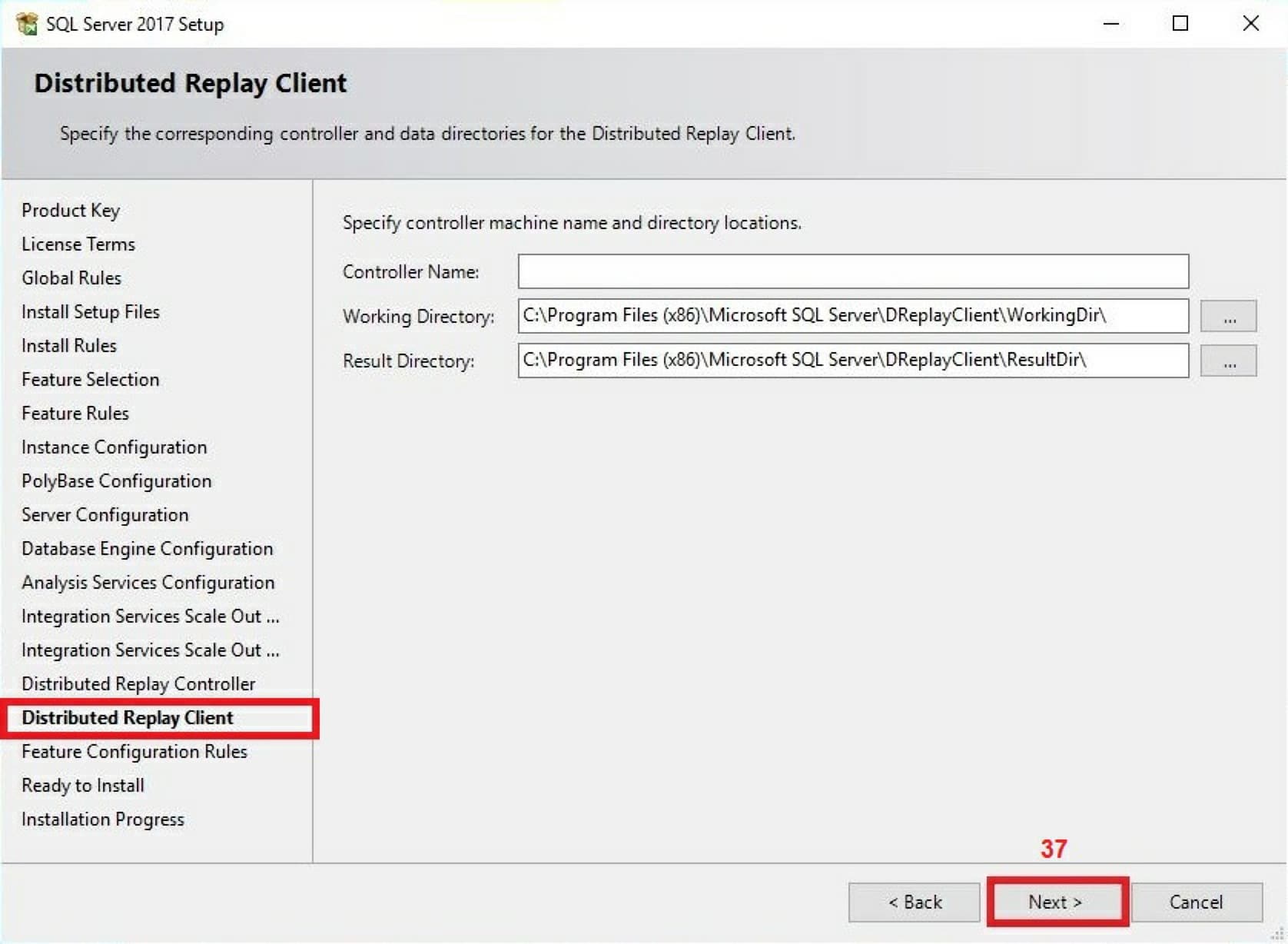Close the SQL Server Setup window
Viewport: 1288px width, 944px height.
point(1251,24)
